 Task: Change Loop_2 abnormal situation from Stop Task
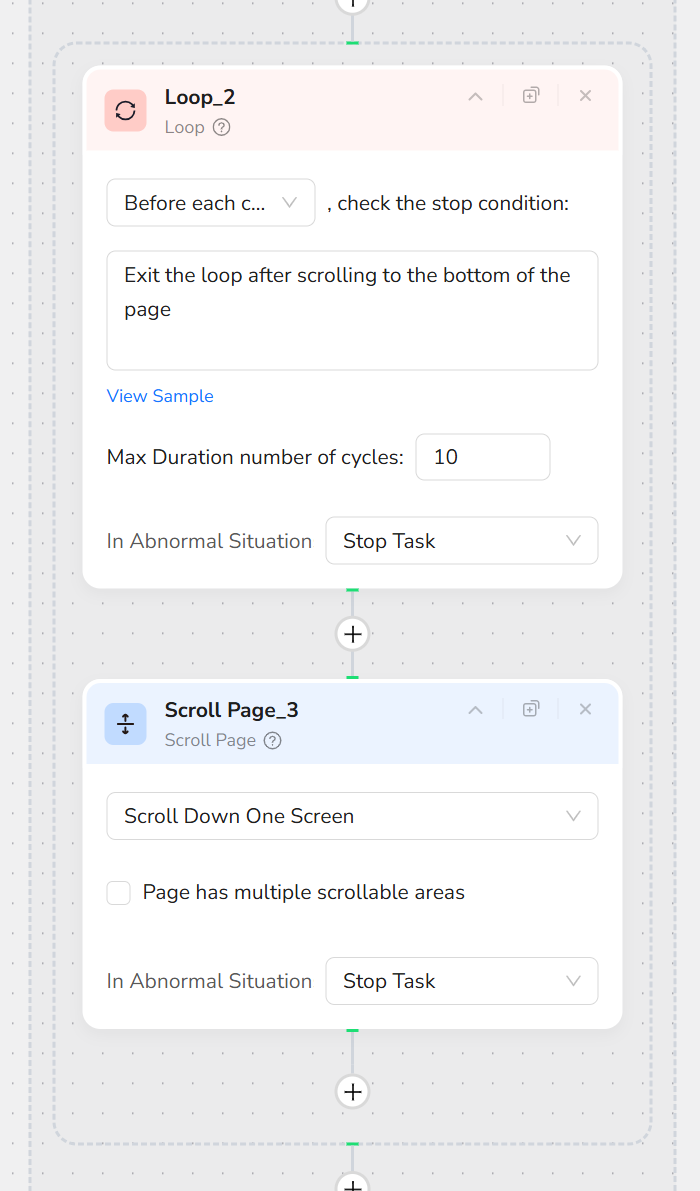[x=461, y=540]
